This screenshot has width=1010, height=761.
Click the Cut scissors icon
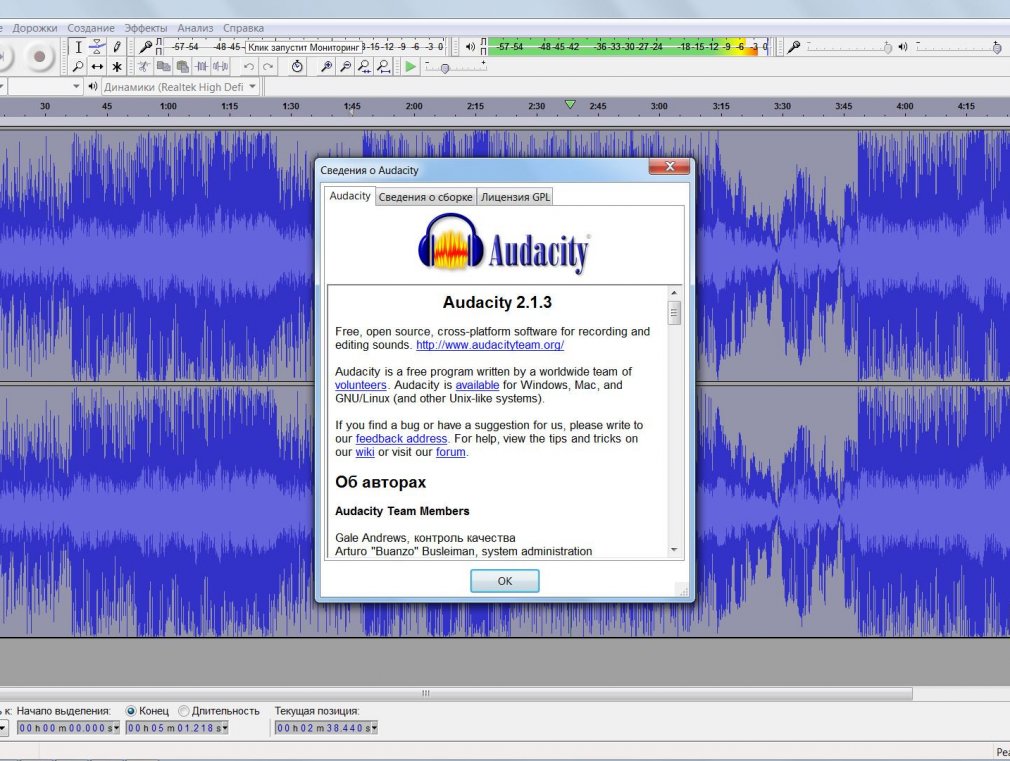click(x=144, y=66)
